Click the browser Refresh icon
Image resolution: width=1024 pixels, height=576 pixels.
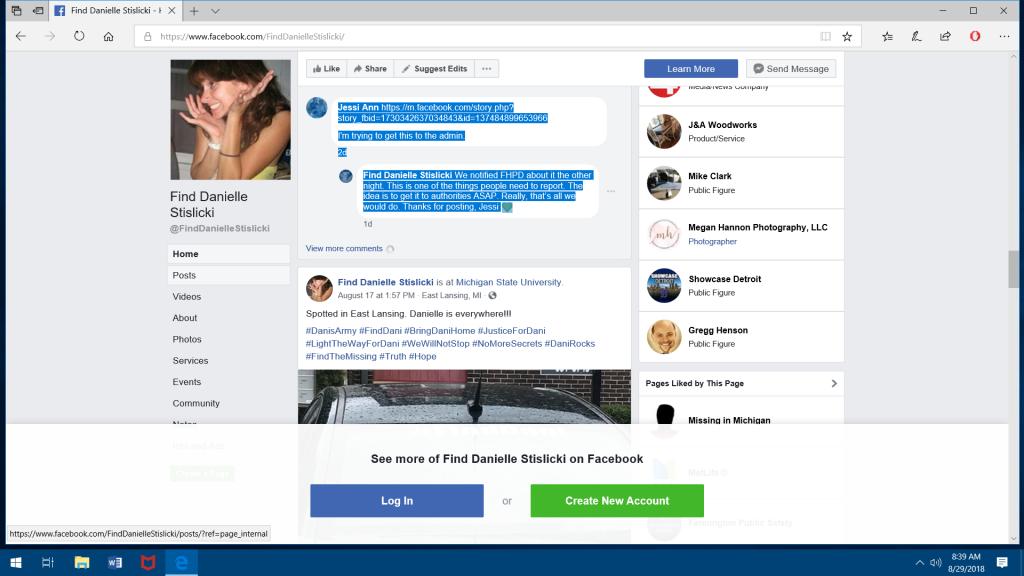[79, 36]
